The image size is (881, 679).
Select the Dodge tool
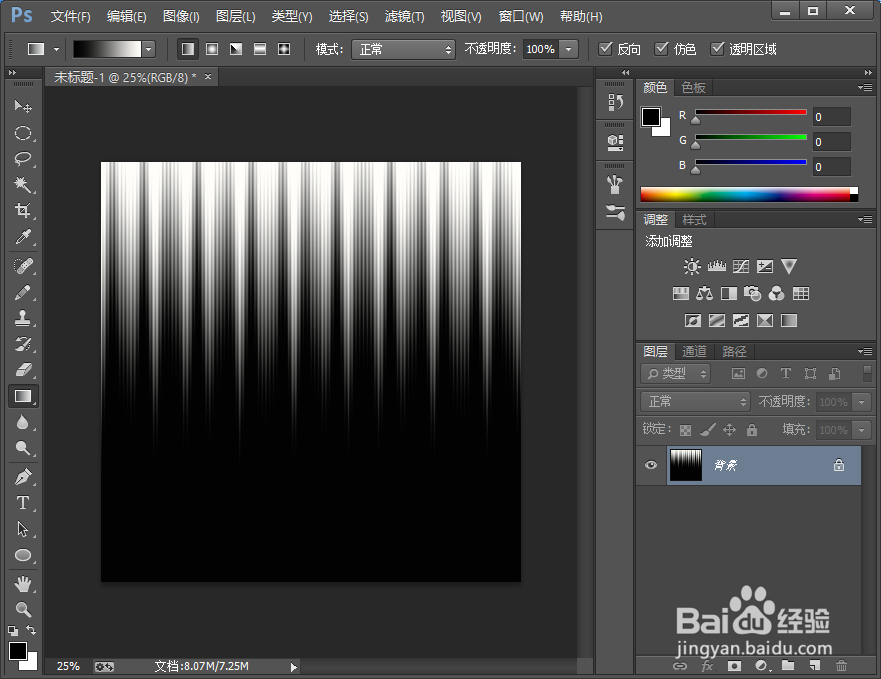tap(23, 448)
